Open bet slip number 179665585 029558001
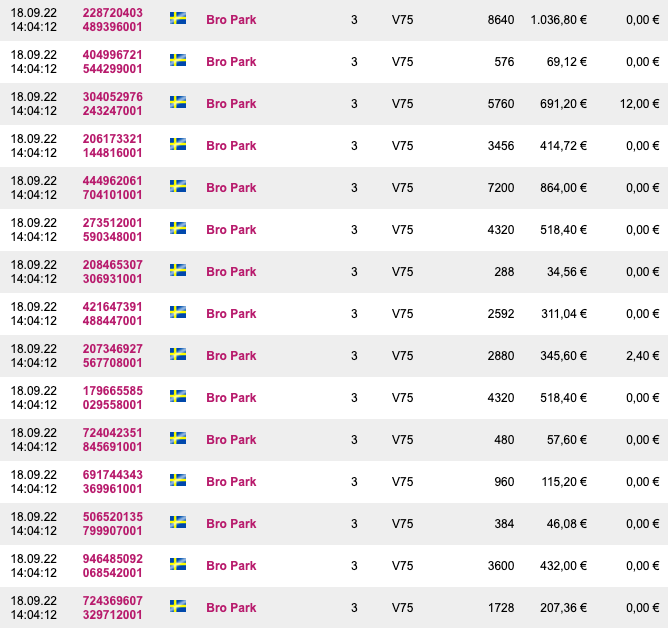Screen dimensions: 668x628 pos(112,398)
